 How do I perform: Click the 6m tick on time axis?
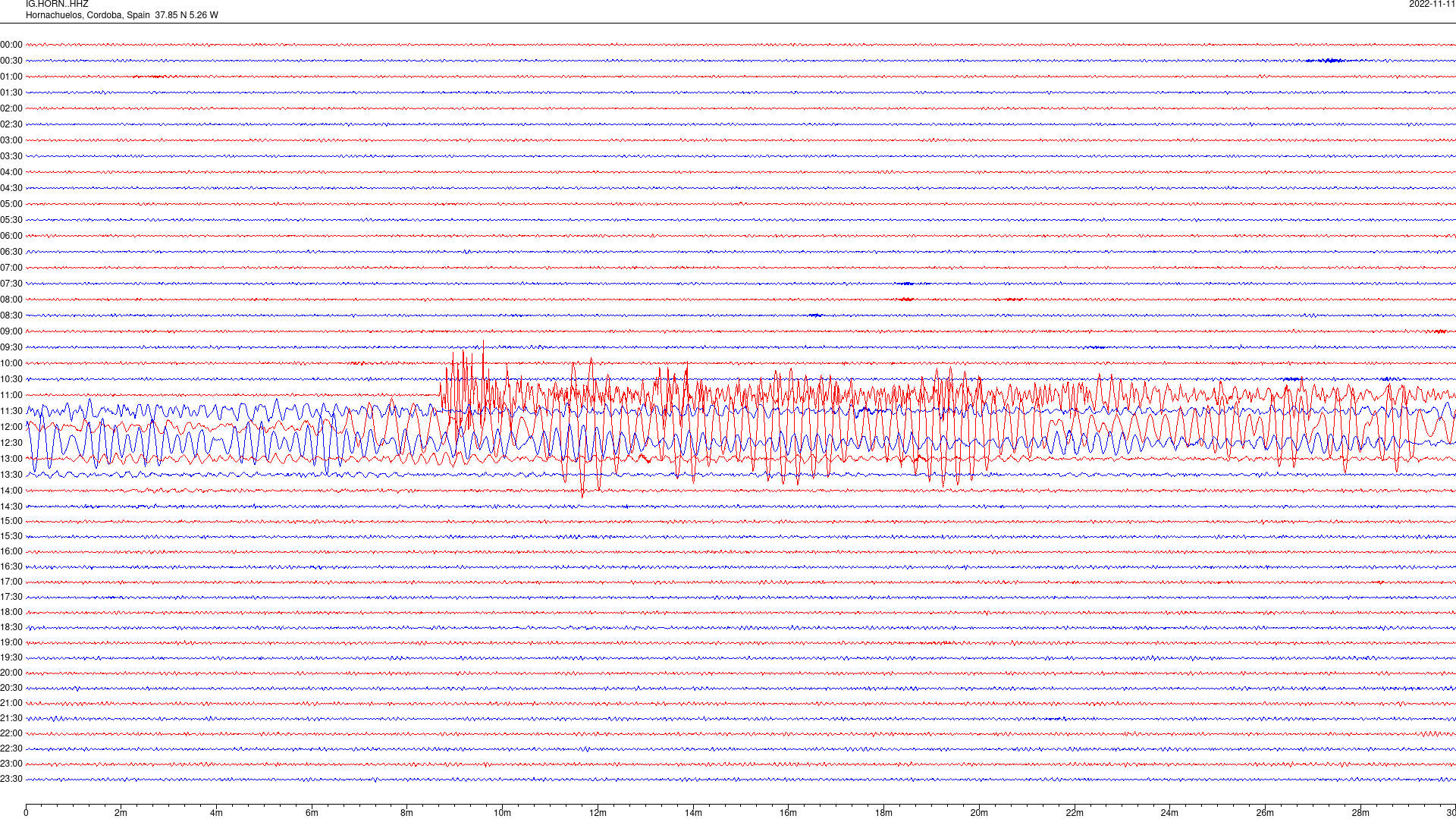pos(312,813)
